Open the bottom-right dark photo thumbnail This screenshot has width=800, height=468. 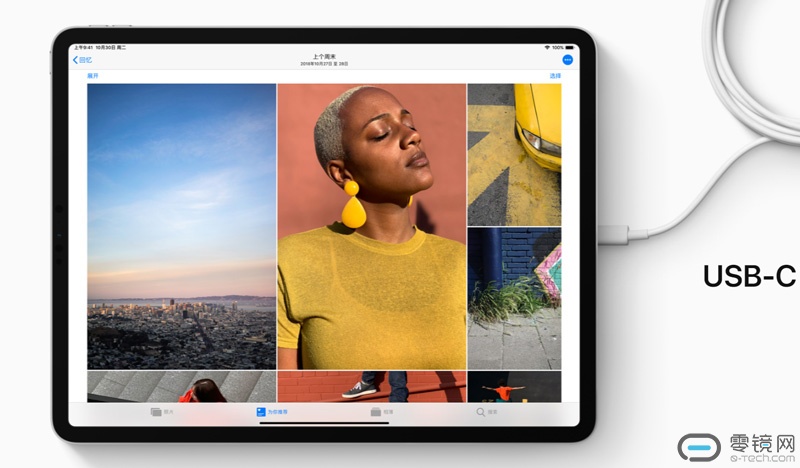pyautogui.click(x=514, y=387)
